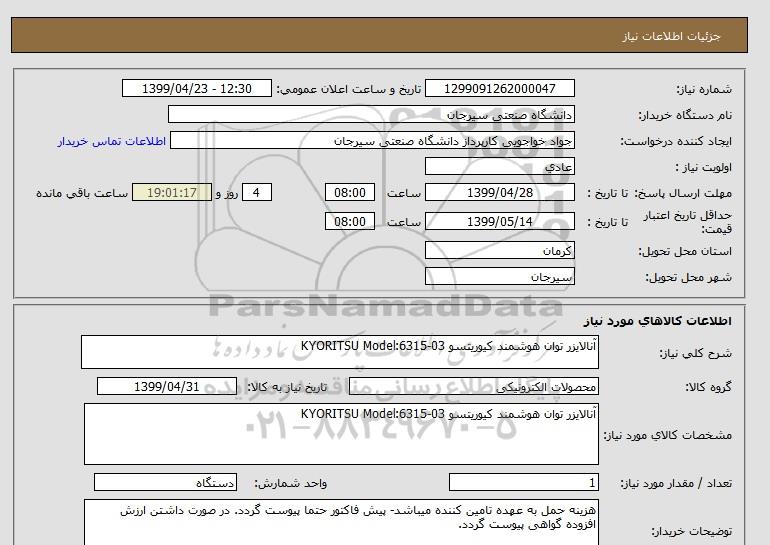Click the label ایجاد کننده درخواست
Viewport: 770px width, 545px height.
(x=676, y=141)
